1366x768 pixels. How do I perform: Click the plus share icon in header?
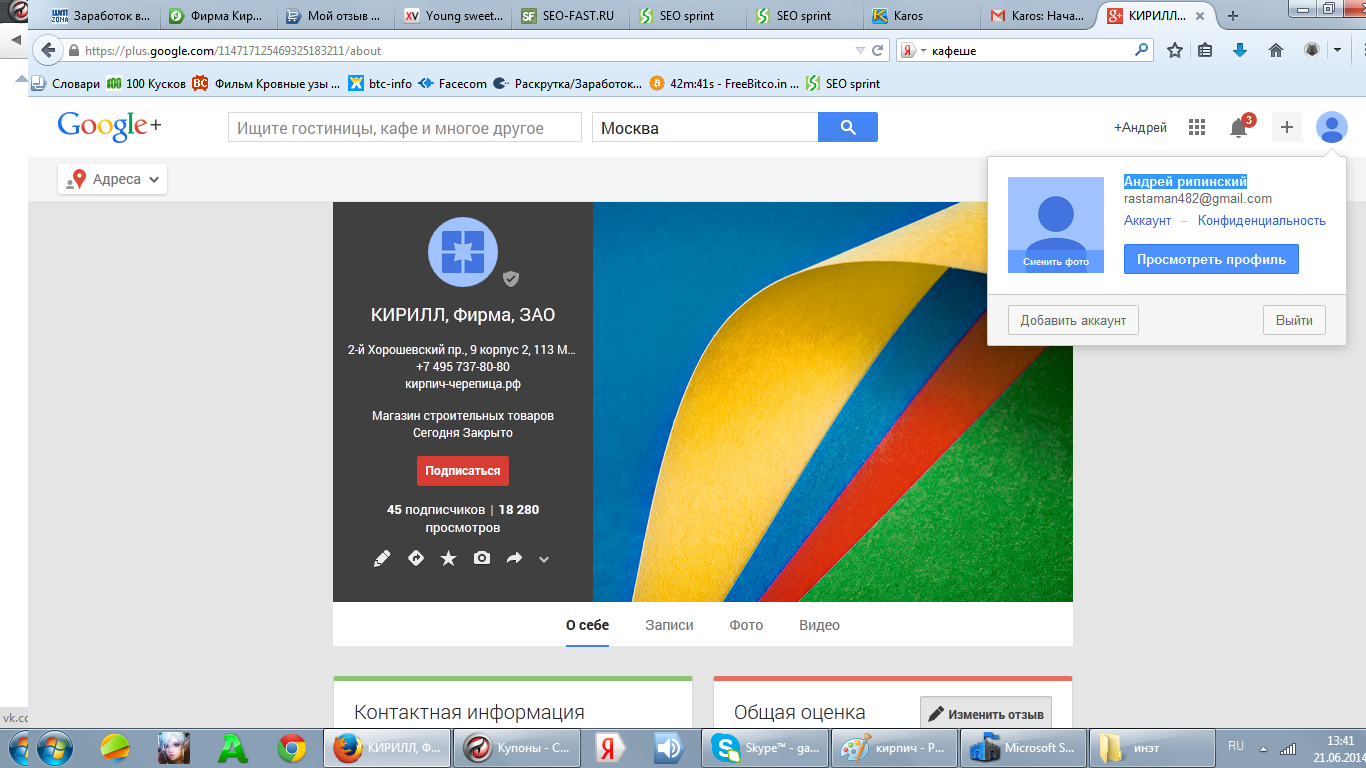[1287, 127]
